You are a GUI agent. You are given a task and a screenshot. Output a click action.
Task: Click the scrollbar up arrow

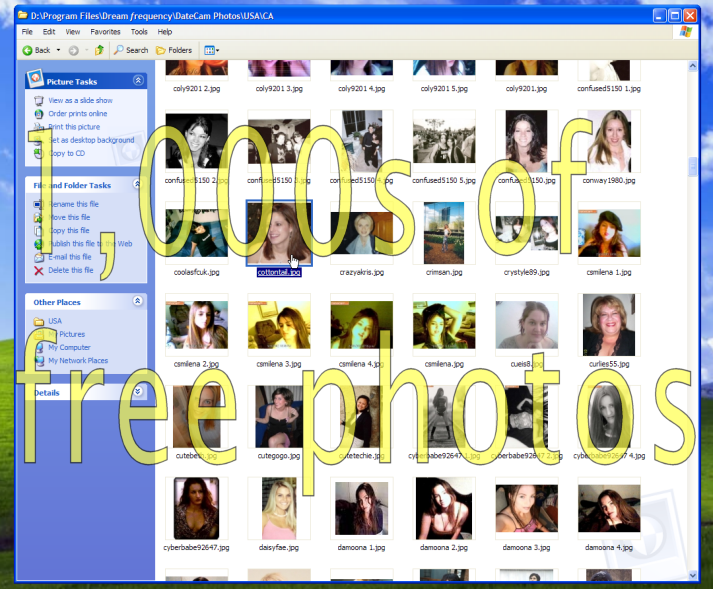(x=693, y=66)
